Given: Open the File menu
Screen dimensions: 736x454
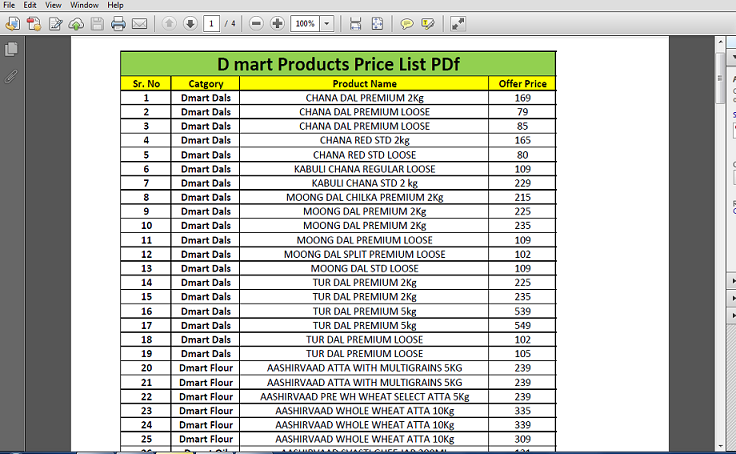Looking at the screenshot, I should click(x=9, y=5).
